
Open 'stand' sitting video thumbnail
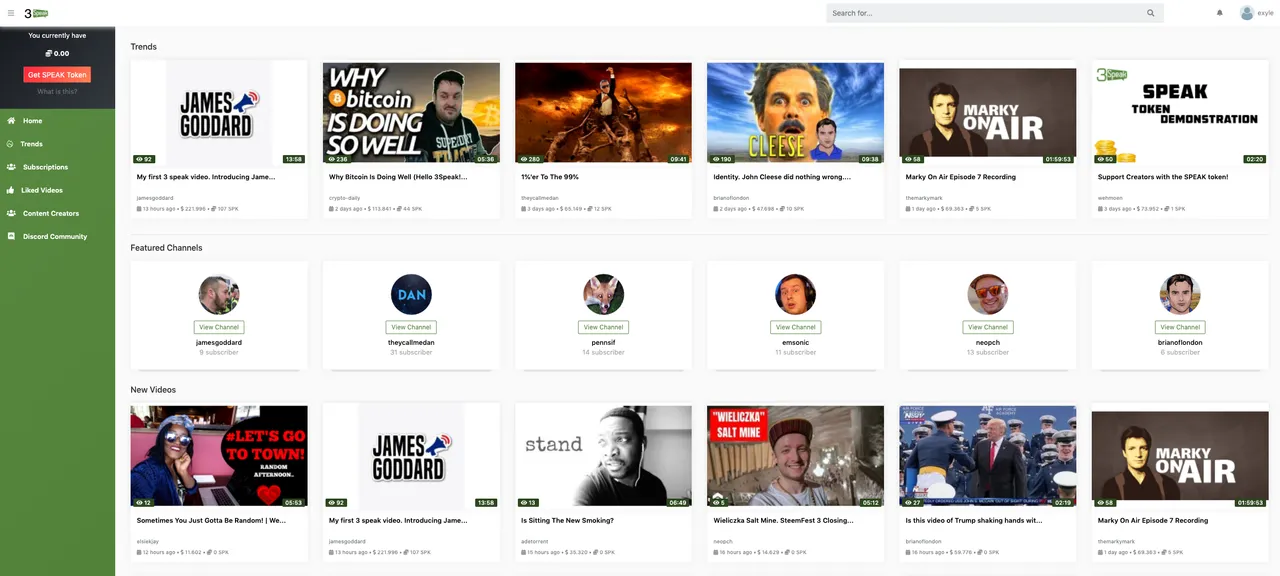tap(603, 456)
